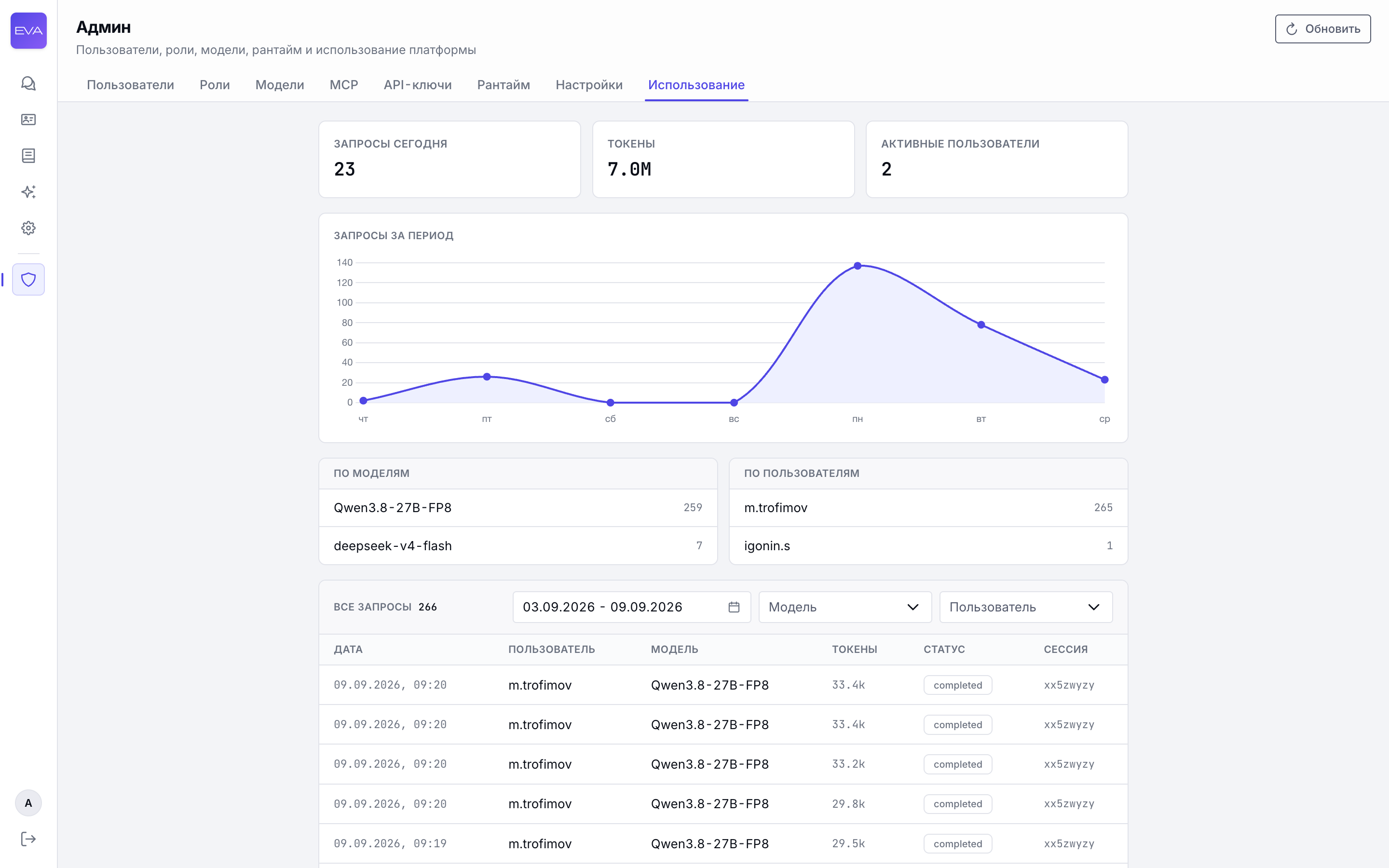
Task: Open the Модель filter dropdown
Action: 845,607
